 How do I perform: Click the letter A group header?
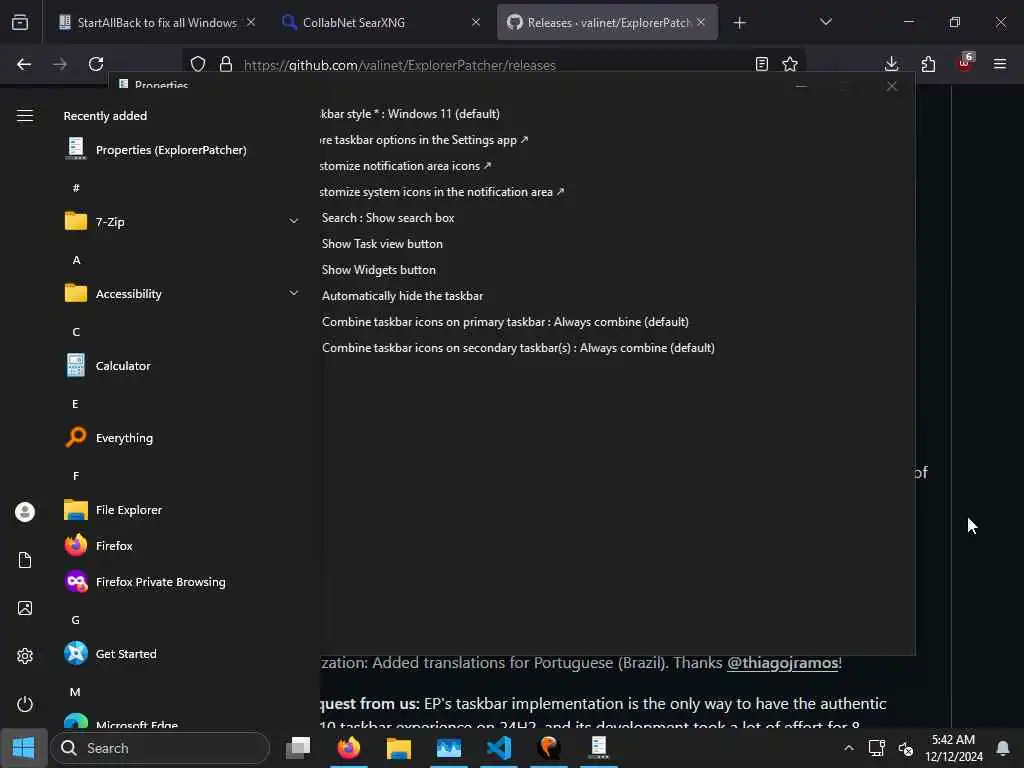point(76,260)
